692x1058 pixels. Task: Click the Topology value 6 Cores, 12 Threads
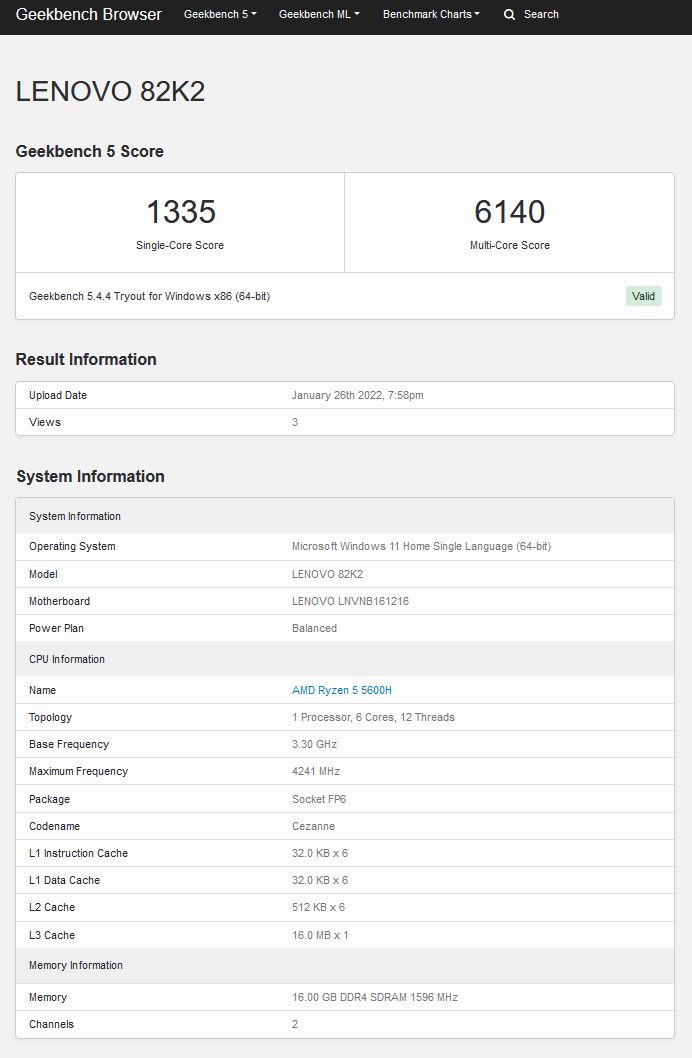point(373,717)
